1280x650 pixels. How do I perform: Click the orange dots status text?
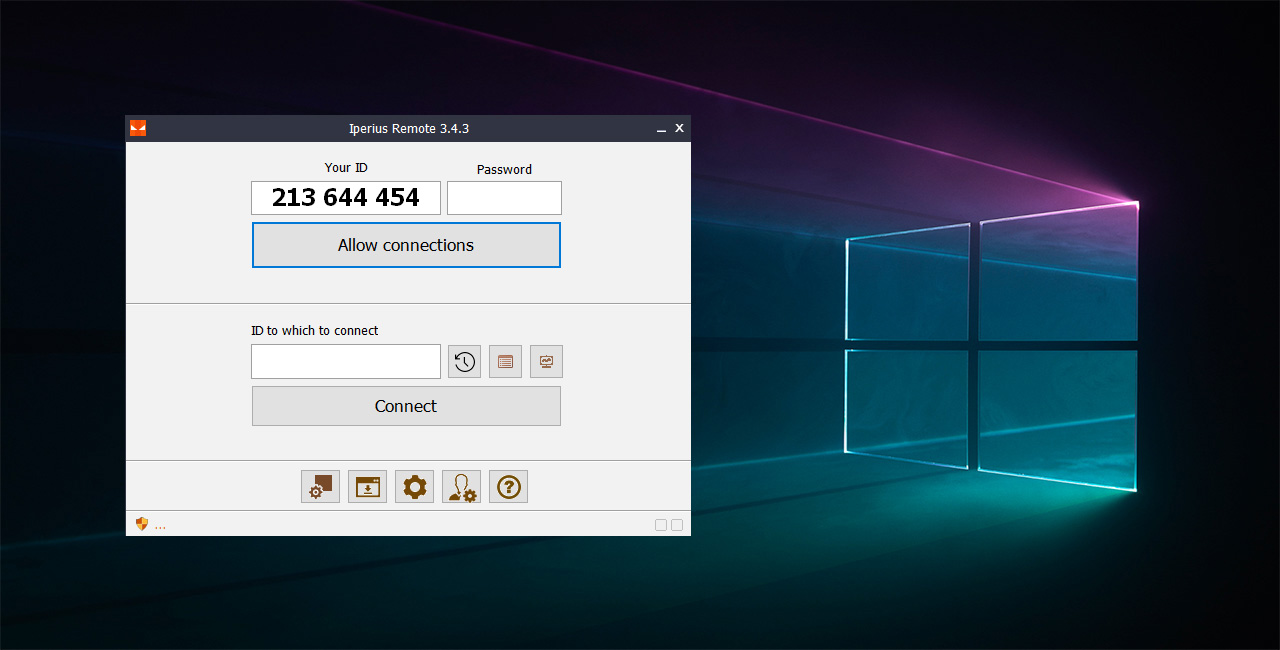click(x=160, y=527)
